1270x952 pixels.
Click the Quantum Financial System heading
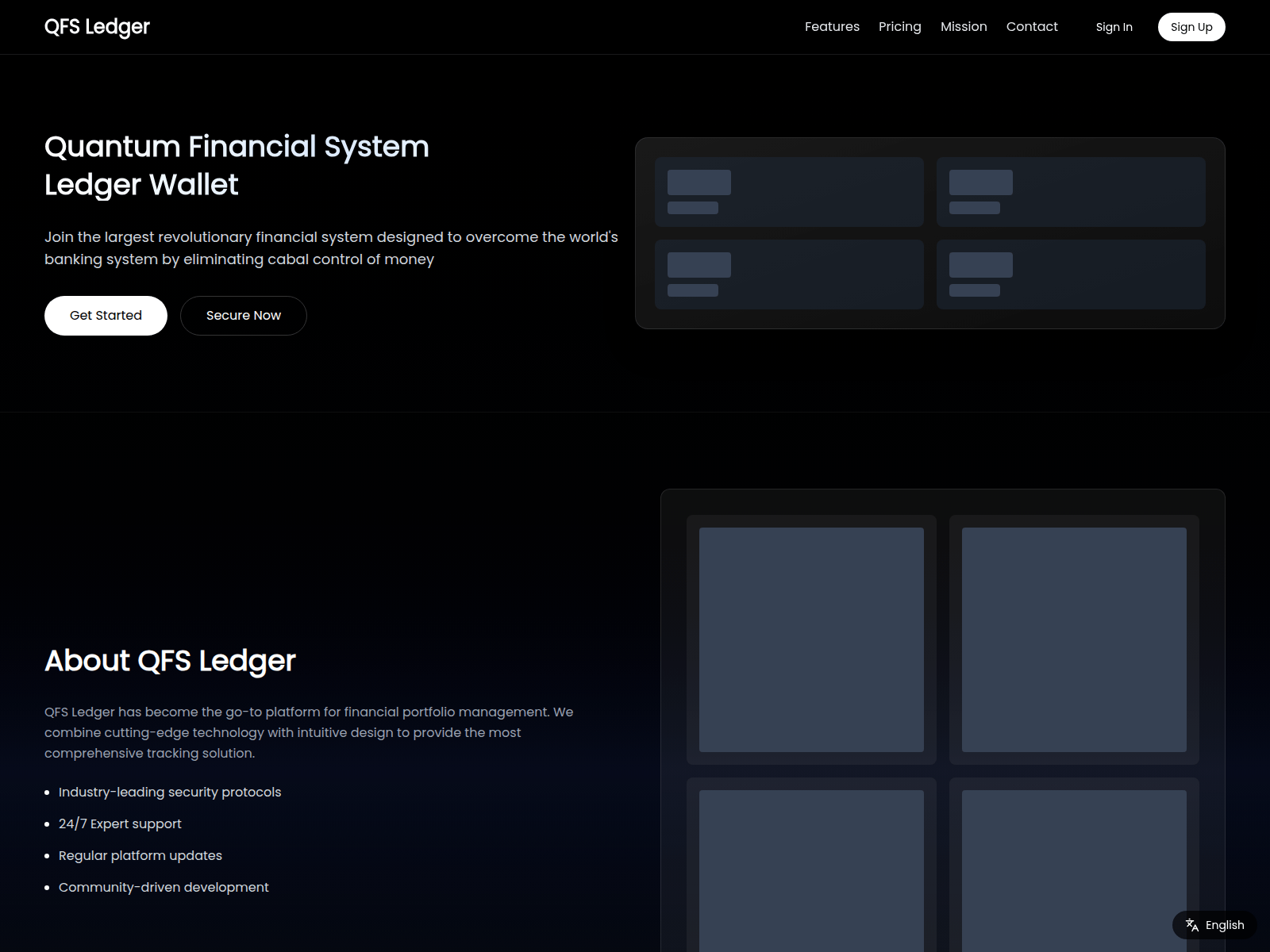(237, 166)
